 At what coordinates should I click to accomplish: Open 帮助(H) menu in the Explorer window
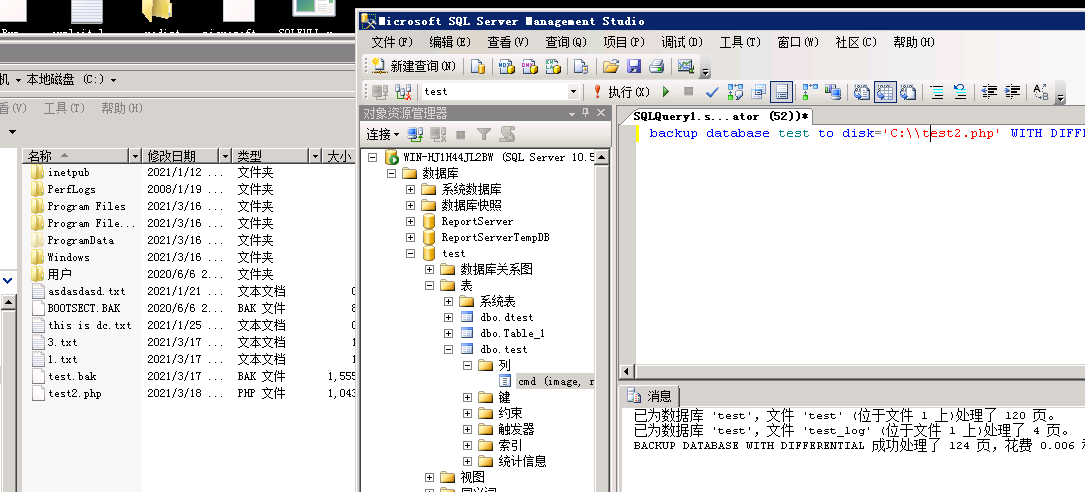pos(121,108)
